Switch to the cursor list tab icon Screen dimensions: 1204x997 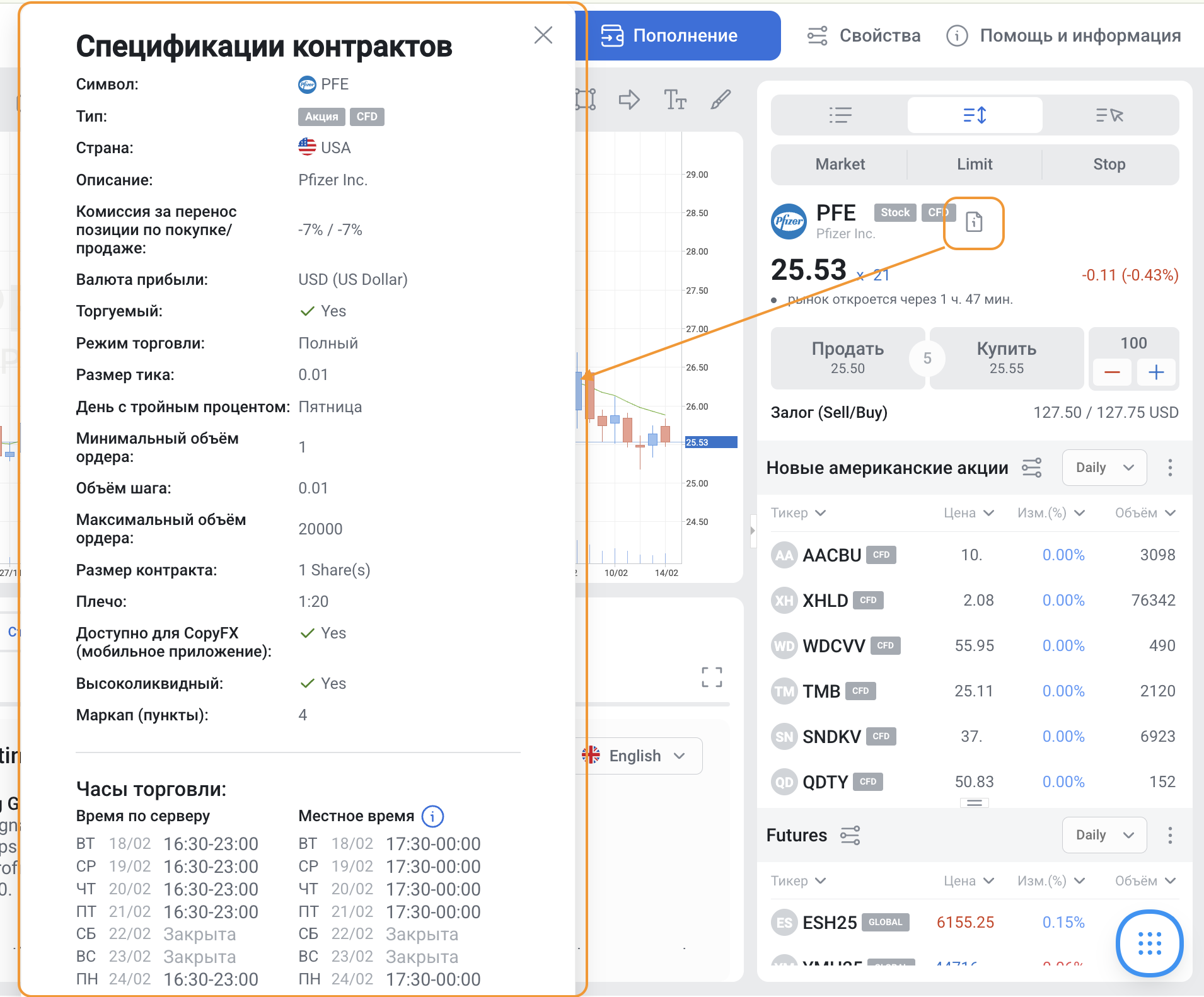[1109, 115]
